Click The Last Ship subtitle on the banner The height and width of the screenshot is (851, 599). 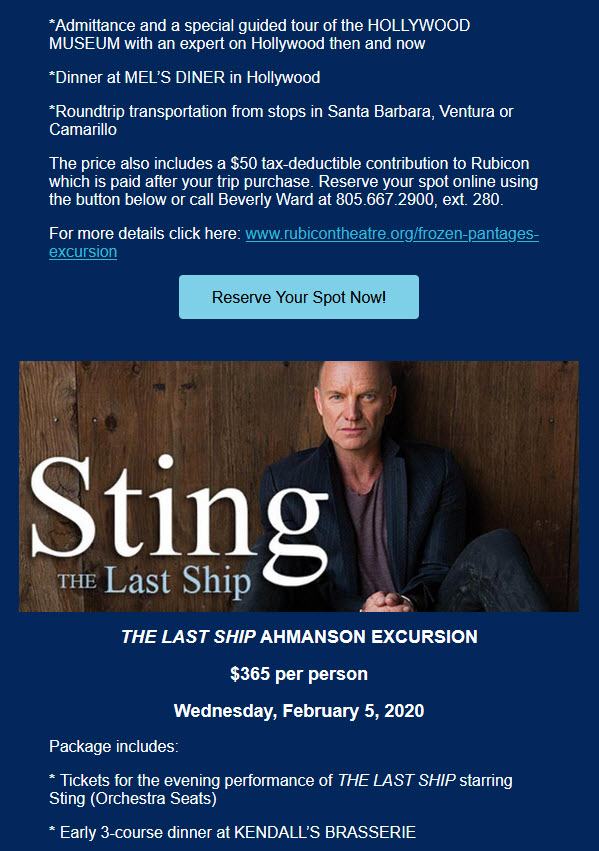[155, 581]
